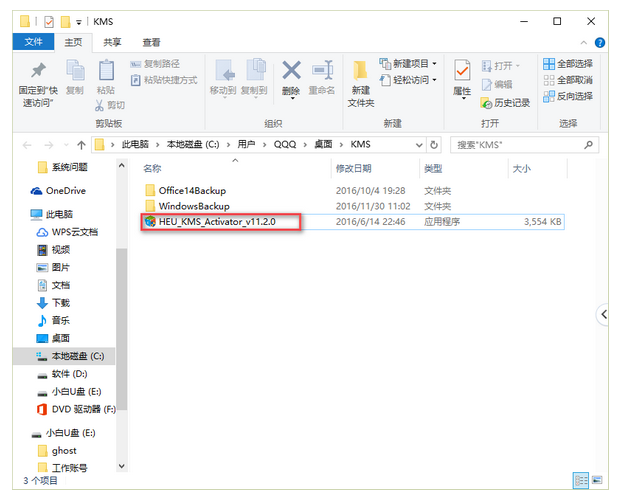Open the File tab
The image size is (621, 499).
pyautogui.click(x=33, y=42)
